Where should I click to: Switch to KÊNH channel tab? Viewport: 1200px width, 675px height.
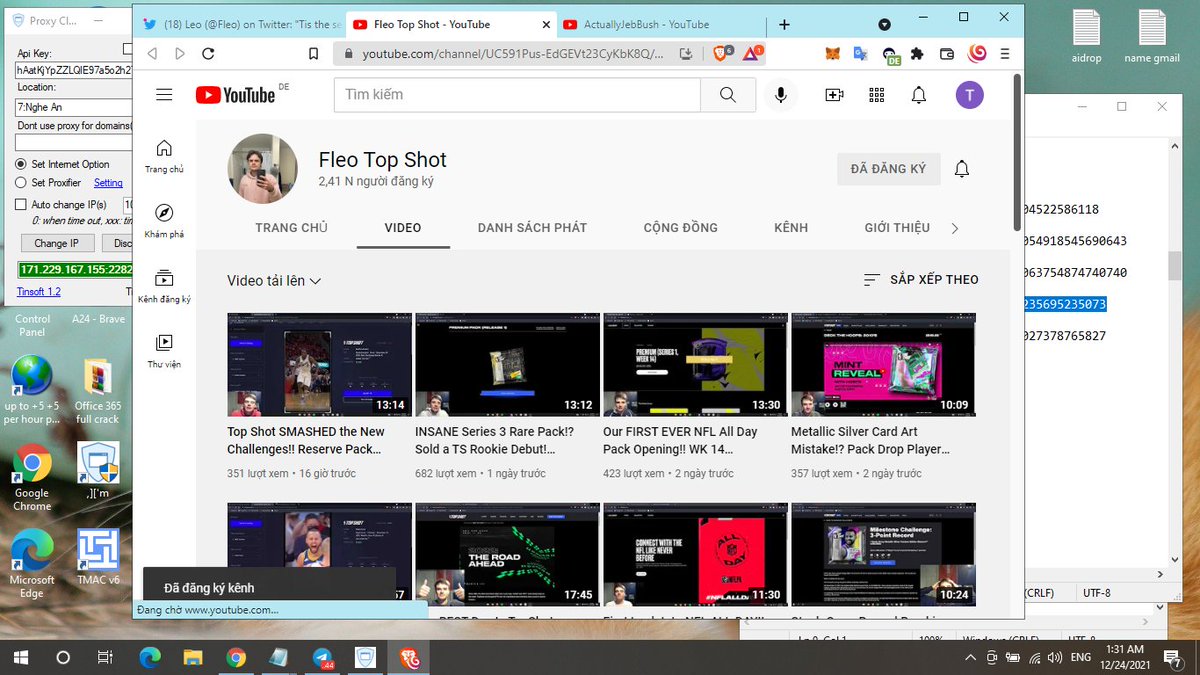(791, 228)
